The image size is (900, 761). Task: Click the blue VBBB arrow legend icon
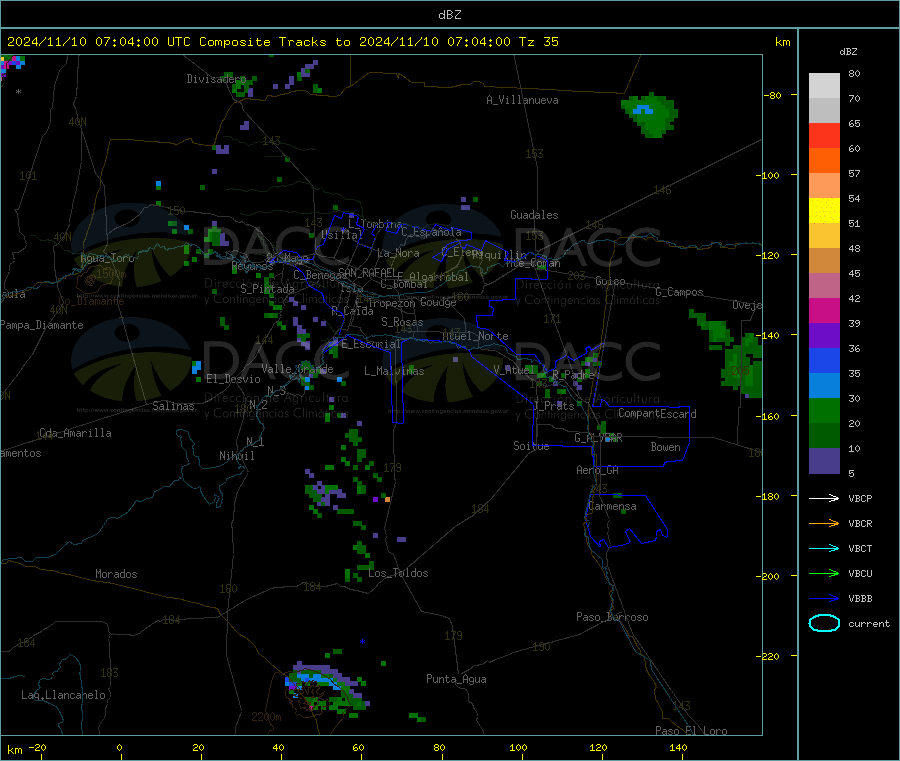pos(824,598)
